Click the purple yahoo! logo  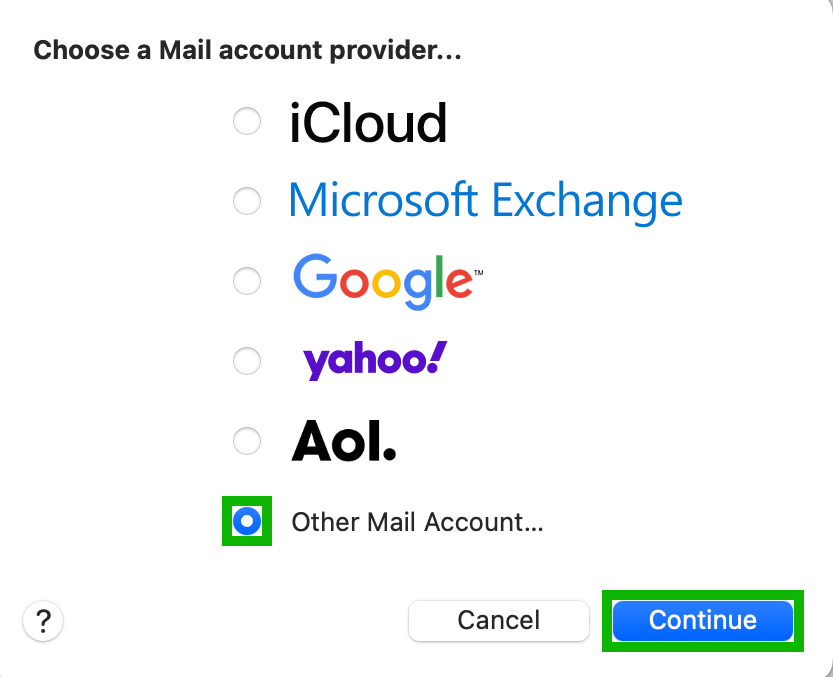(x=374, y=360)
